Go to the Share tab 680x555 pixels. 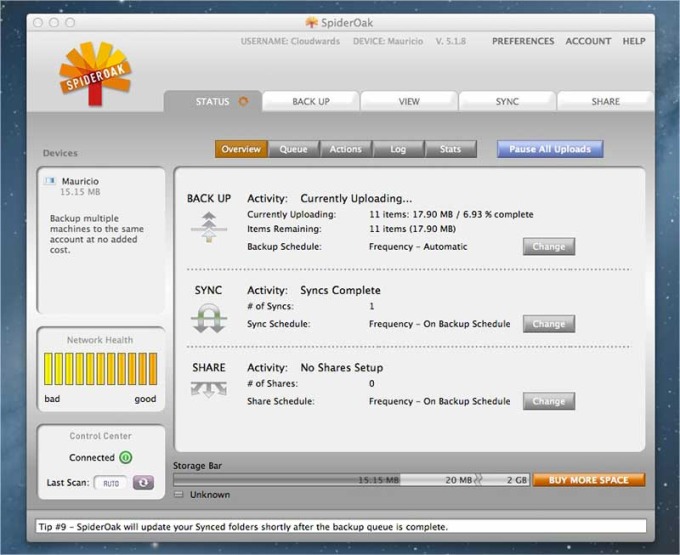pos(605,101)
